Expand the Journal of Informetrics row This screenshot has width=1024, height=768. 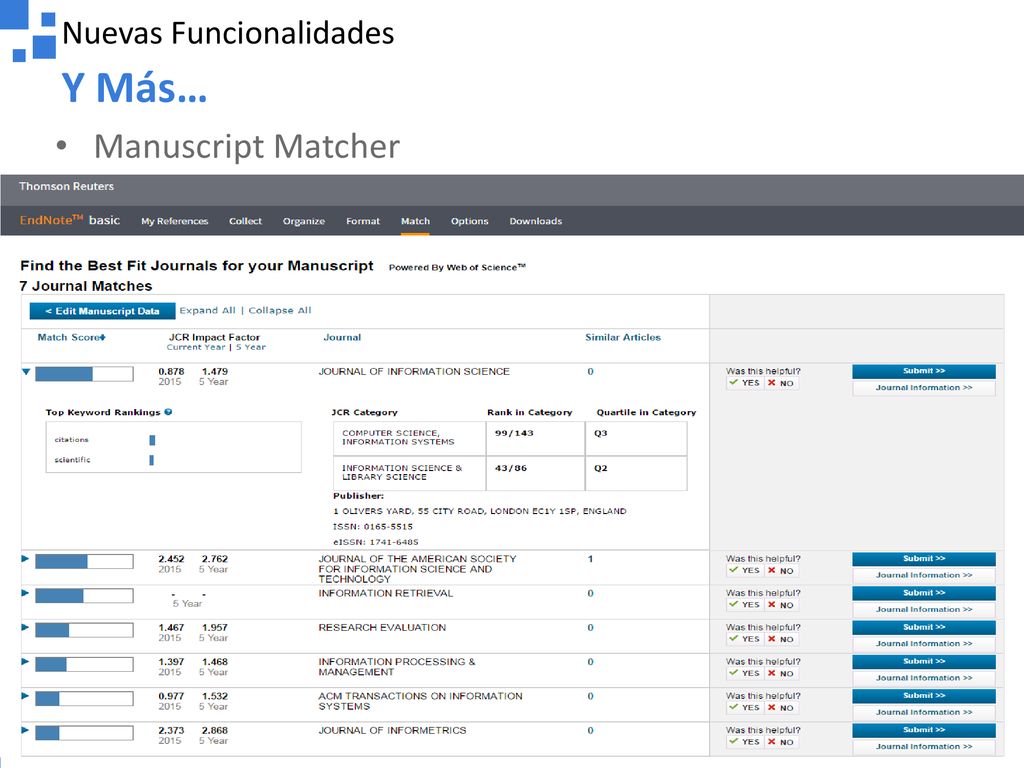click(x=25, y=730)
